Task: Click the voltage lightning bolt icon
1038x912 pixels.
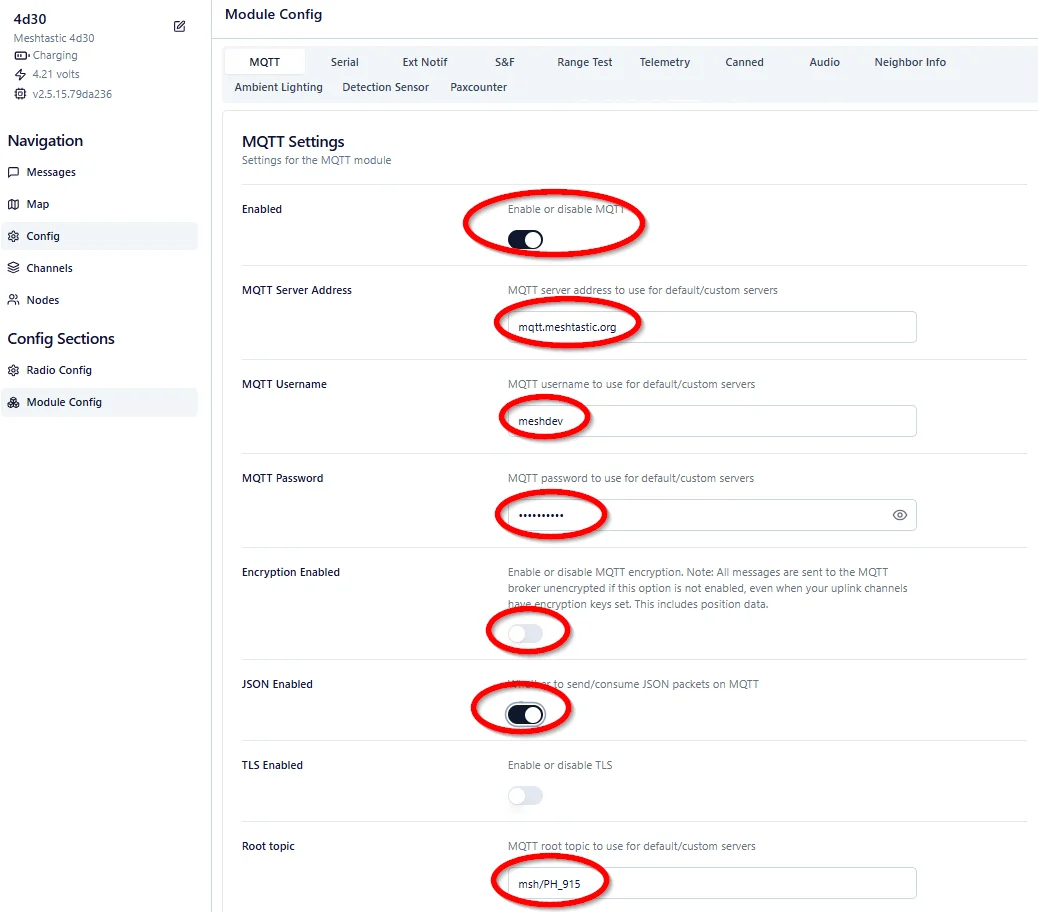Action: [x=21, y=74]
